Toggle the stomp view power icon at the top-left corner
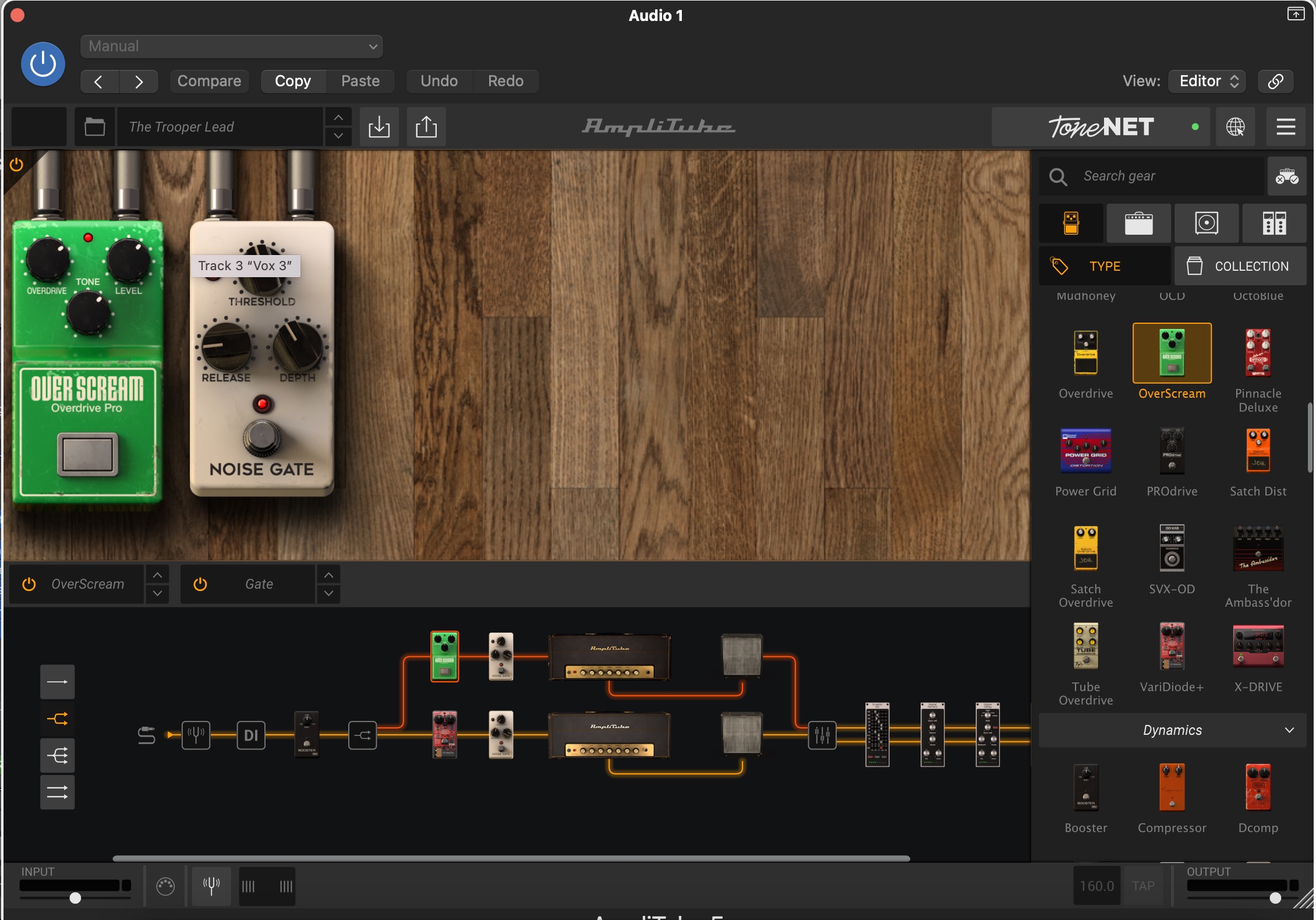Image resolution: width=1316 pixels, height=920 pixels. [16, 165]
